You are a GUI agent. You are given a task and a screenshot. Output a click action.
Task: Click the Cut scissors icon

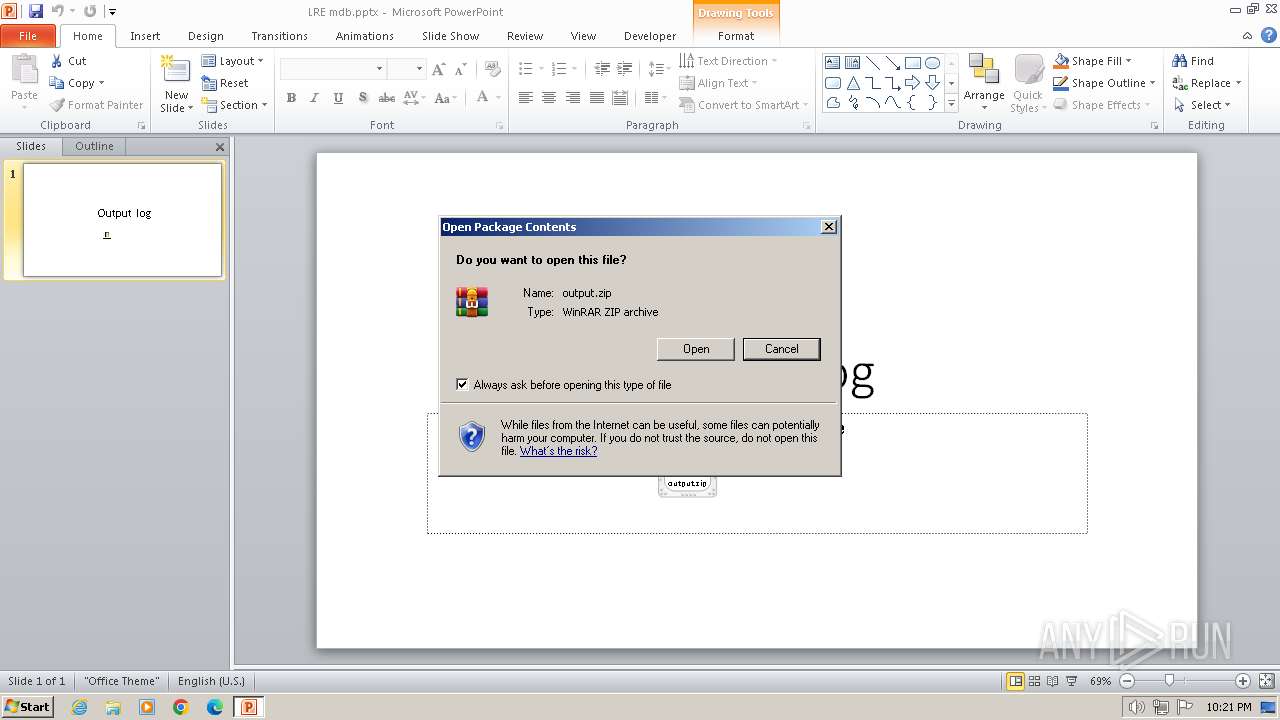pyautogui.click(x=57, y=61)
